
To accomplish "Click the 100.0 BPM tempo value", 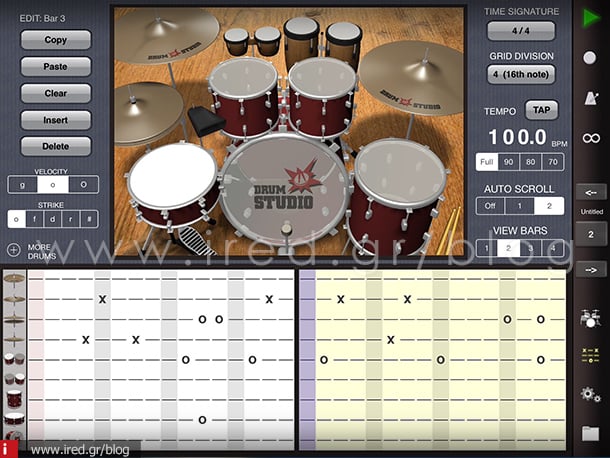I will (x=517, y=137).
